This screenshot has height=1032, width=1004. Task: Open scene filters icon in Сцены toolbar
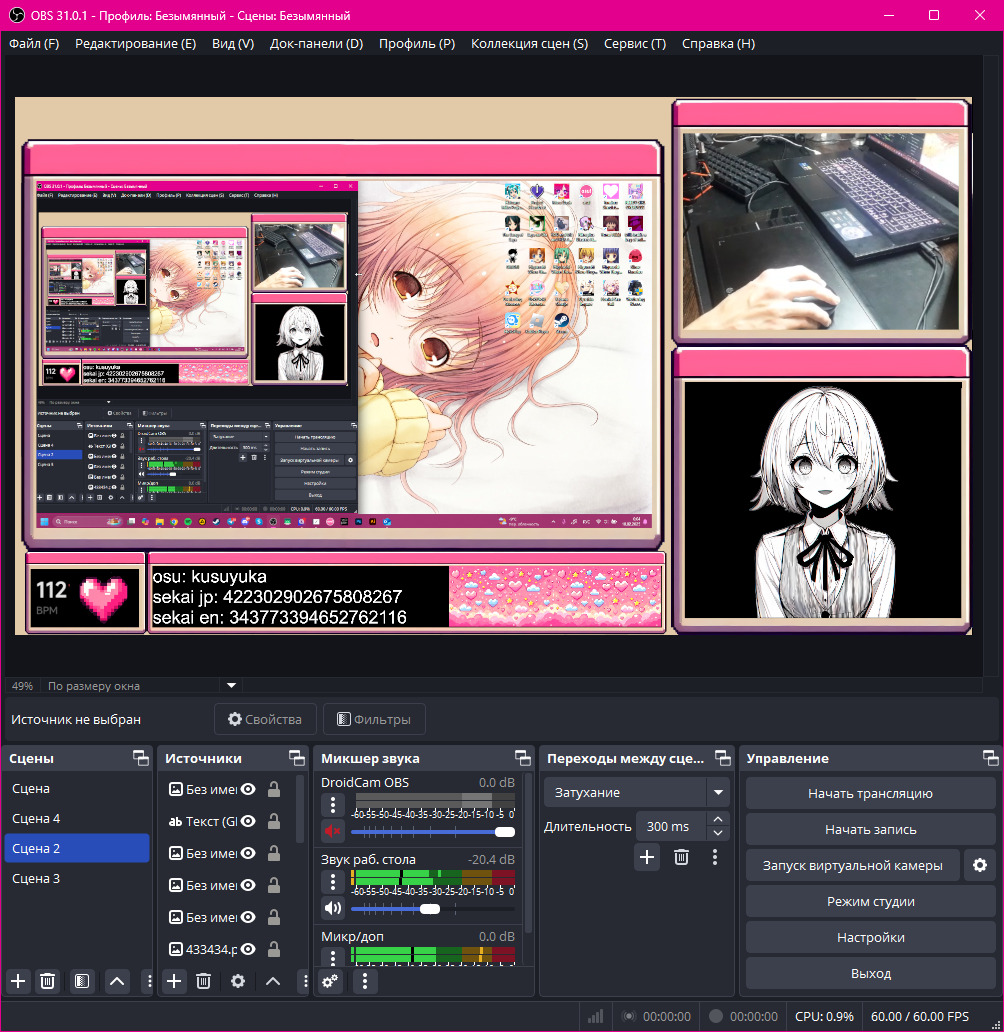82,981
